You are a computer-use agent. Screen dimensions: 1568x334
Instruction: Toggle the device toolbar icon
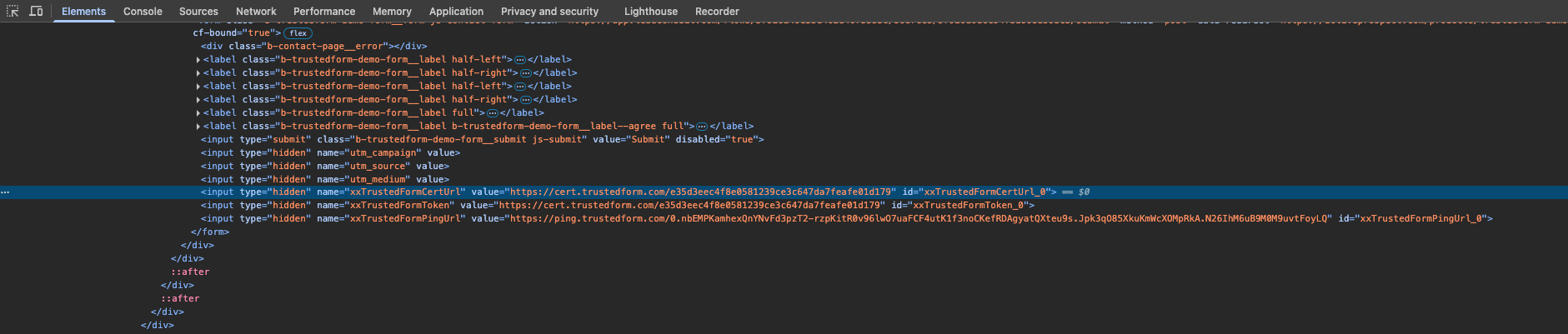[36, 11]
